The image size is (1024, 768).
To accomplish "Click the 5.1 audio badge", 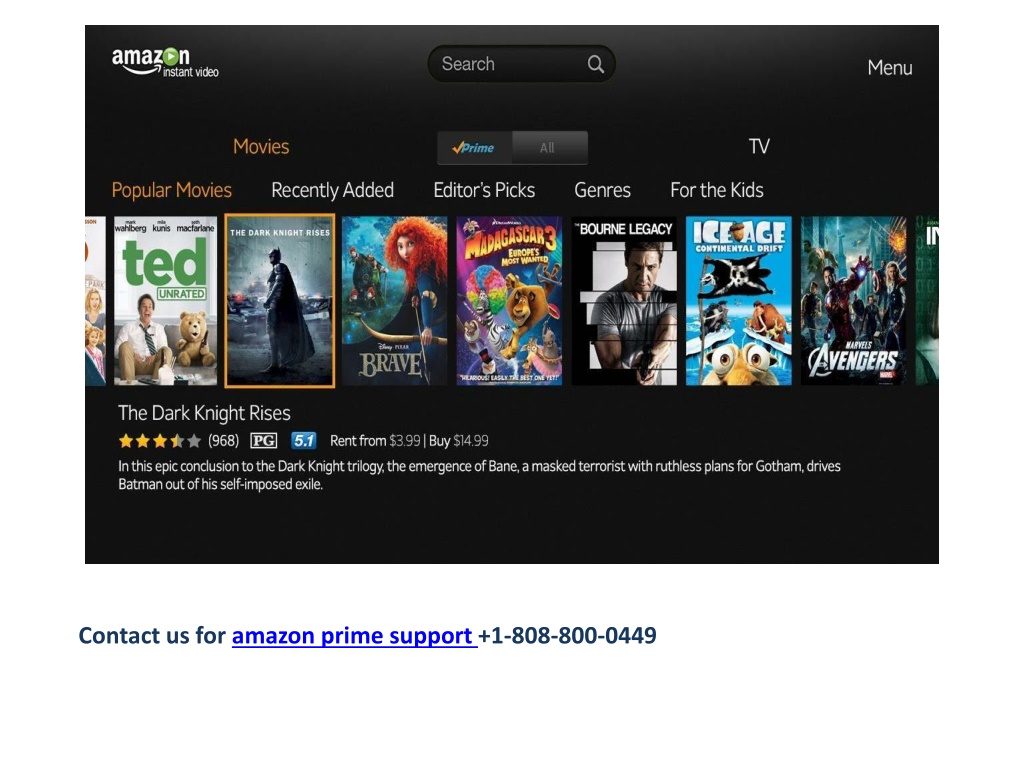I will (304, 441).
